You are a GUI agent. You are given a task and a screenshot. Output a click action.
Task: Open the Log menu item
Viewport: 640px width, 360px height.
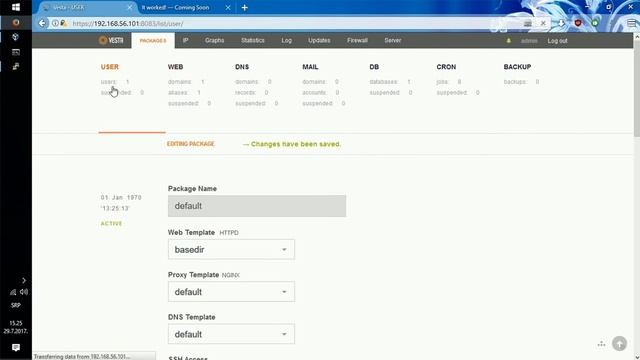287,40
